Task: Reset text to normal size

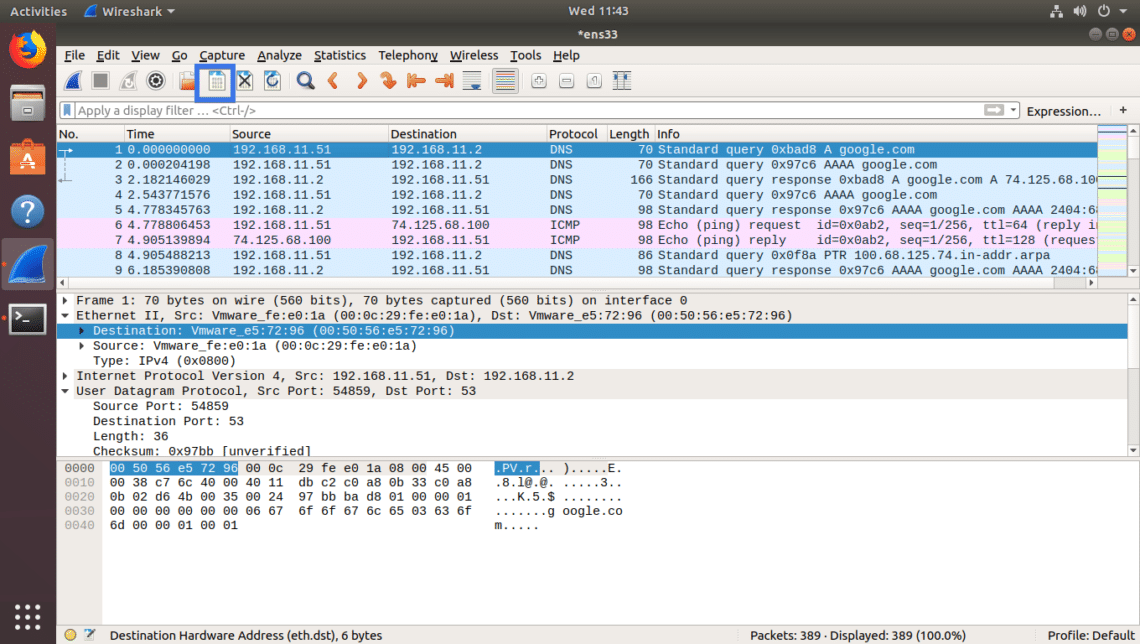Action: (594, 81)
